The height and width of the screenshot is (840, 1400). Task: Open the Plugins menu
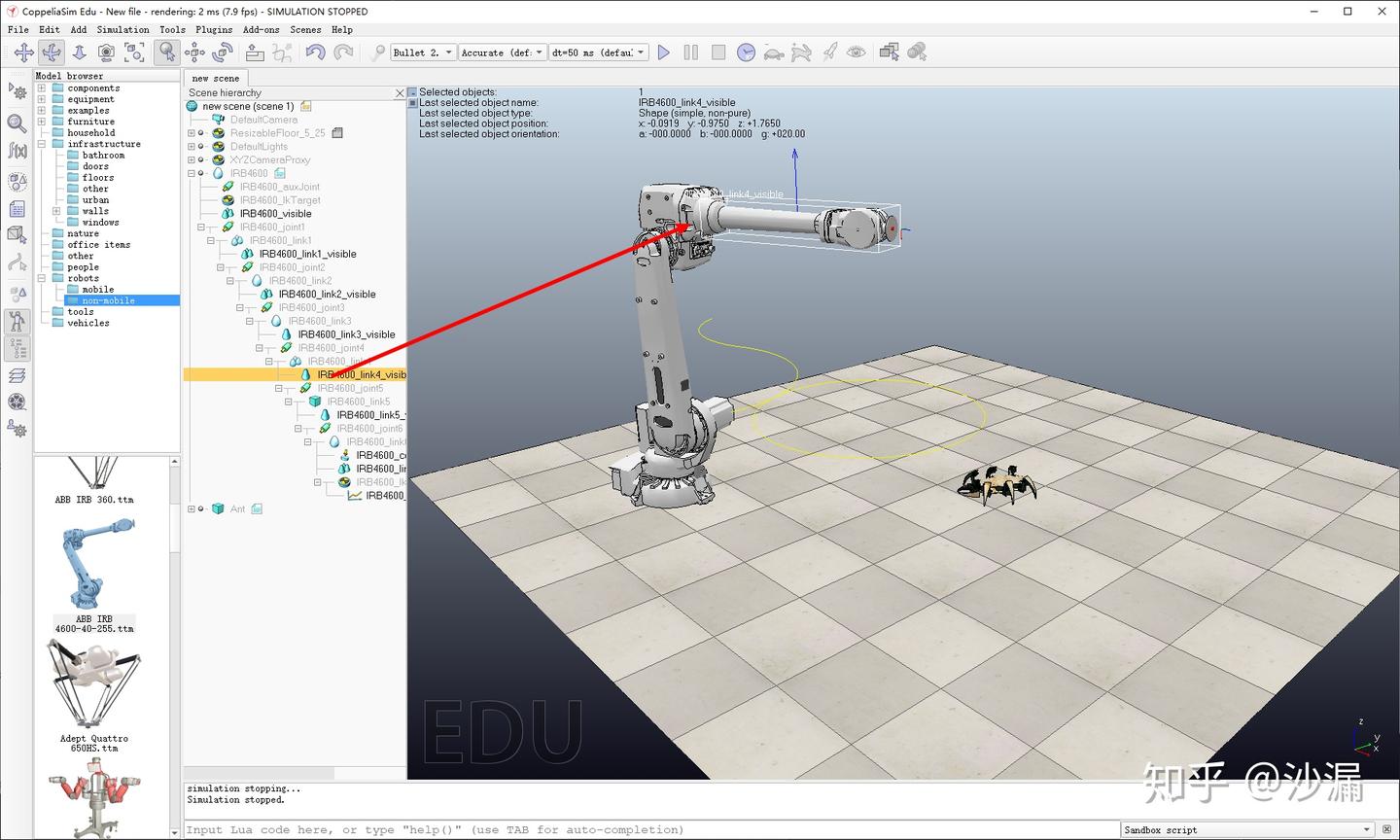pos(214,29)
